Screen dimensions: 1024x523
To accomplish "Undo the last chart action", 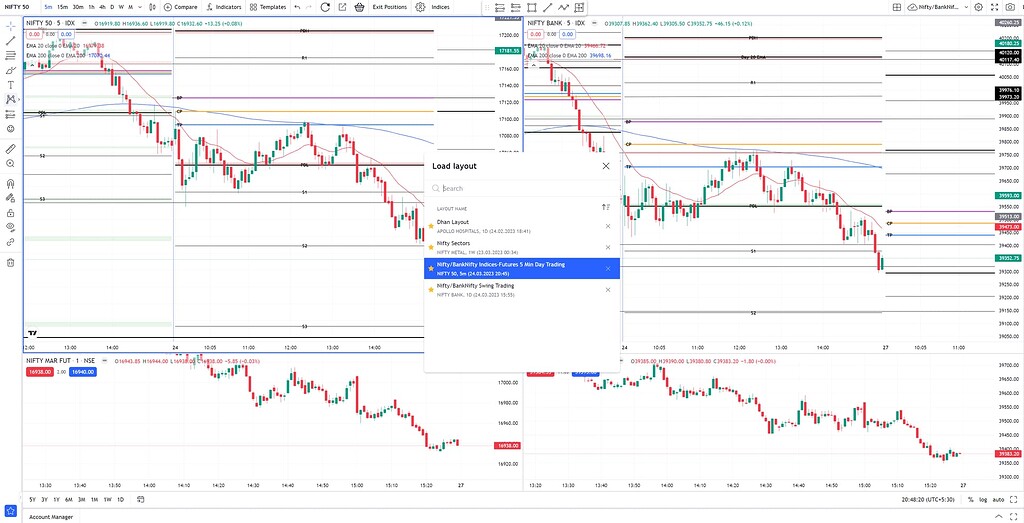I will point(297,7).
